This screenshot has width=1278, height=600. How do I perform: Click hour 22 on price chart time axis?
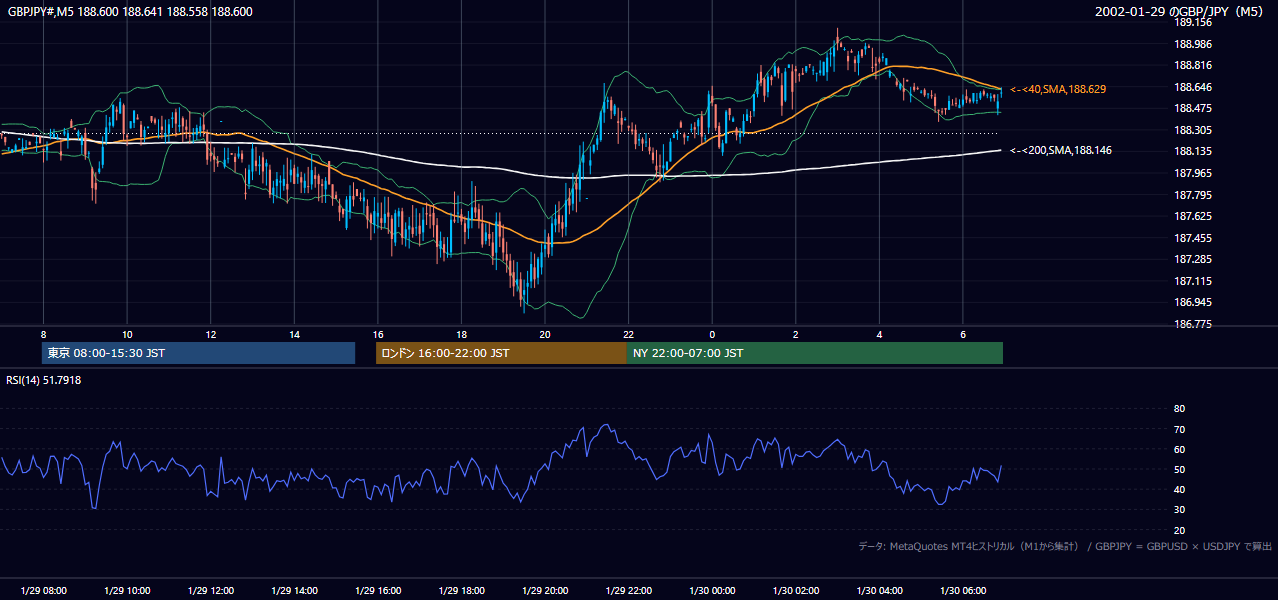pyautogui.click(x=628, y=334)
